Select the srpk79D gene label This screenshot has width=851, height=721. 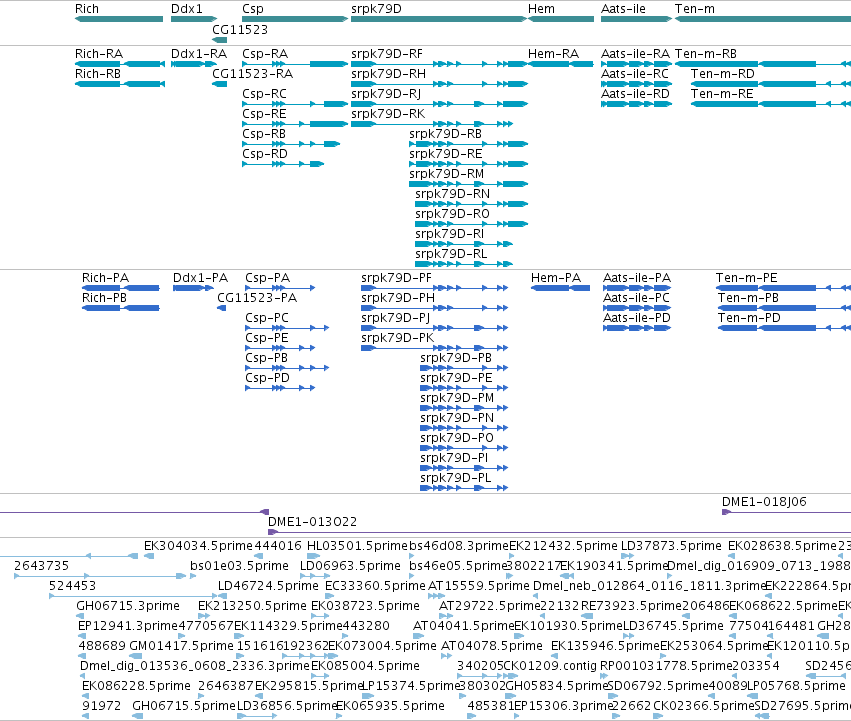click(376, 9)
